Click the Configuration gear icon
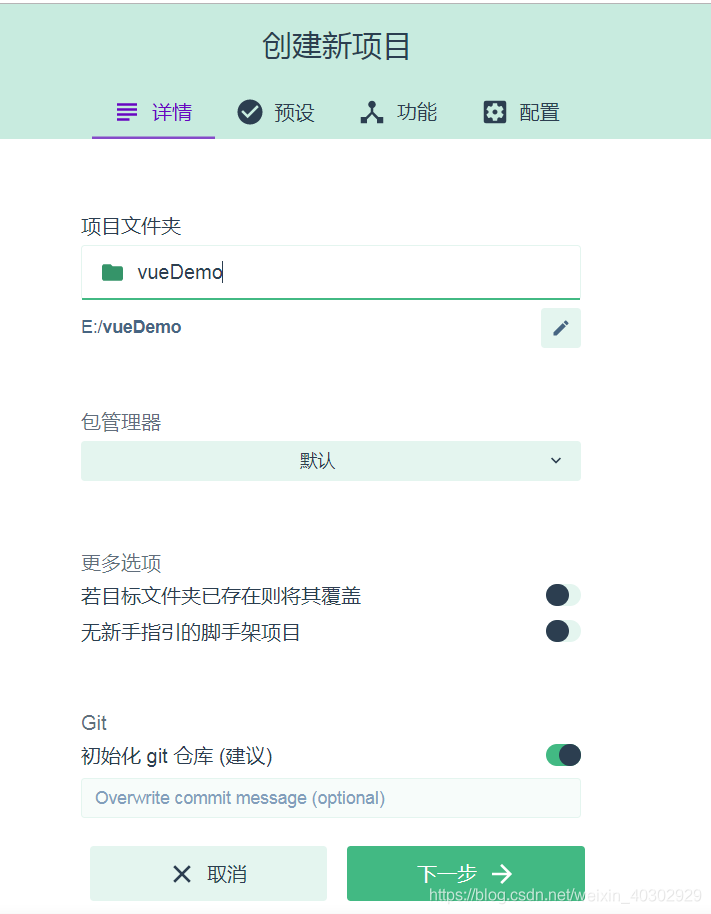This screenshot has width=711, height=914. (x=495, y=112)
